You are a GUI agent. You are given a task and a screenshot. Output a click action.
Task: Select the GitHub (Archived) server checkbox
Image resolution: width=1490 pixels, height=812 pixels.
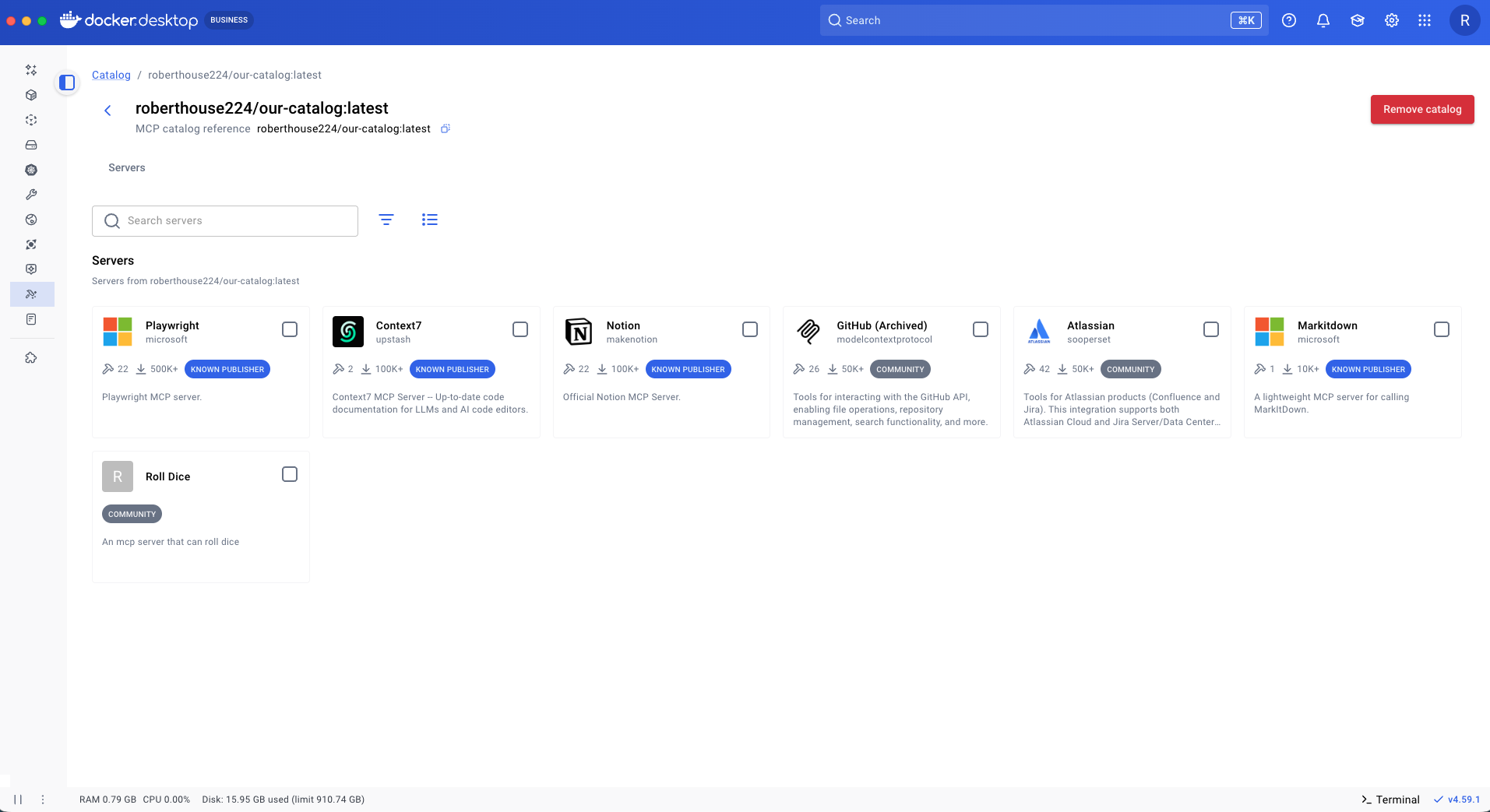coord(981,329)
